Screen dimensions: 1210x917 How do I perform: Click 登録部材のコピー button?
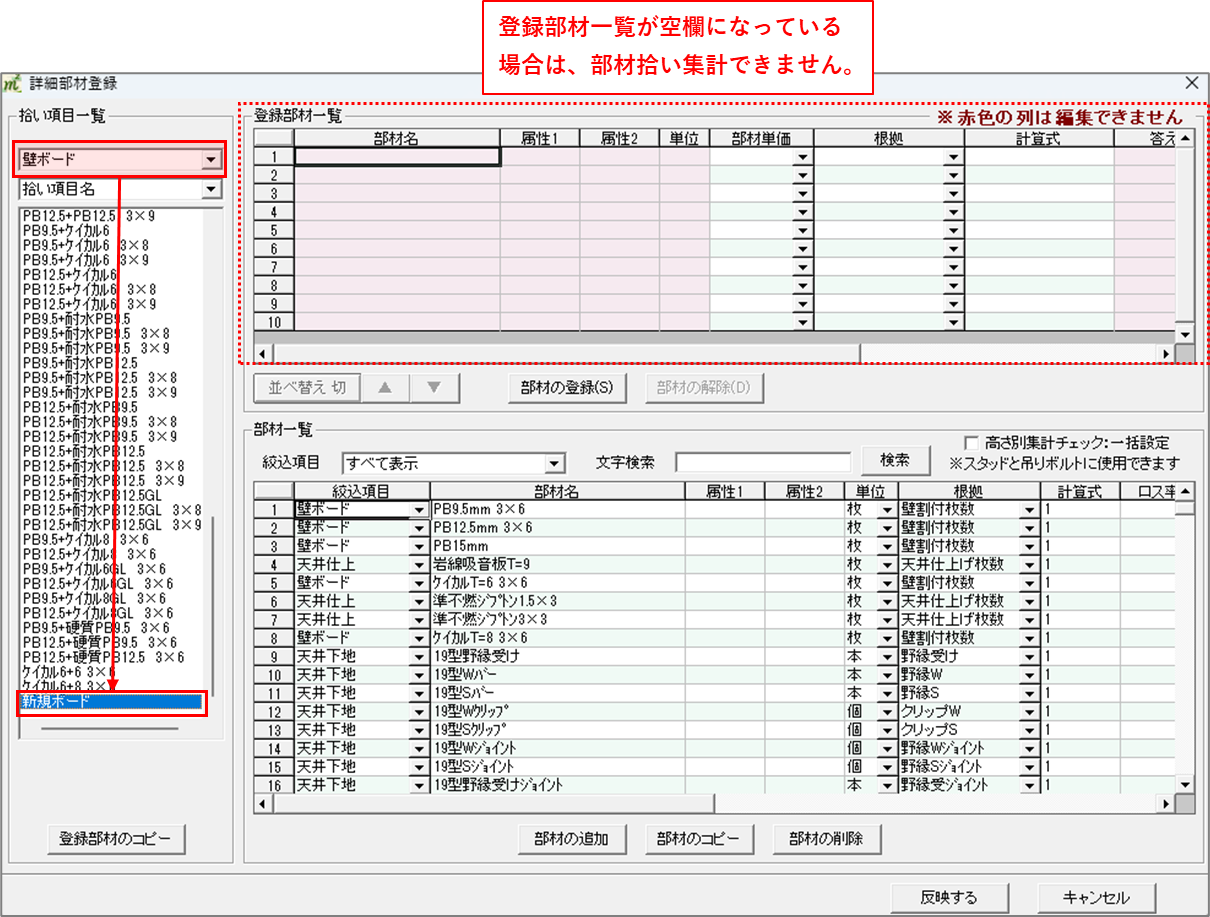point(116,839)
